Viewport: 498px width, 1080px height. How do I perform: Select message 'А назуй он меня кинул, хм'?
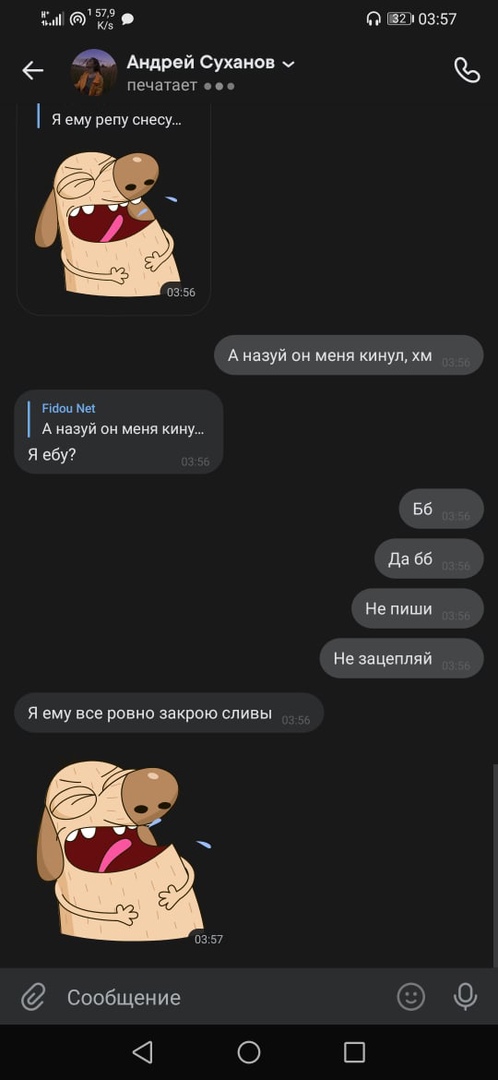point(349,355)
